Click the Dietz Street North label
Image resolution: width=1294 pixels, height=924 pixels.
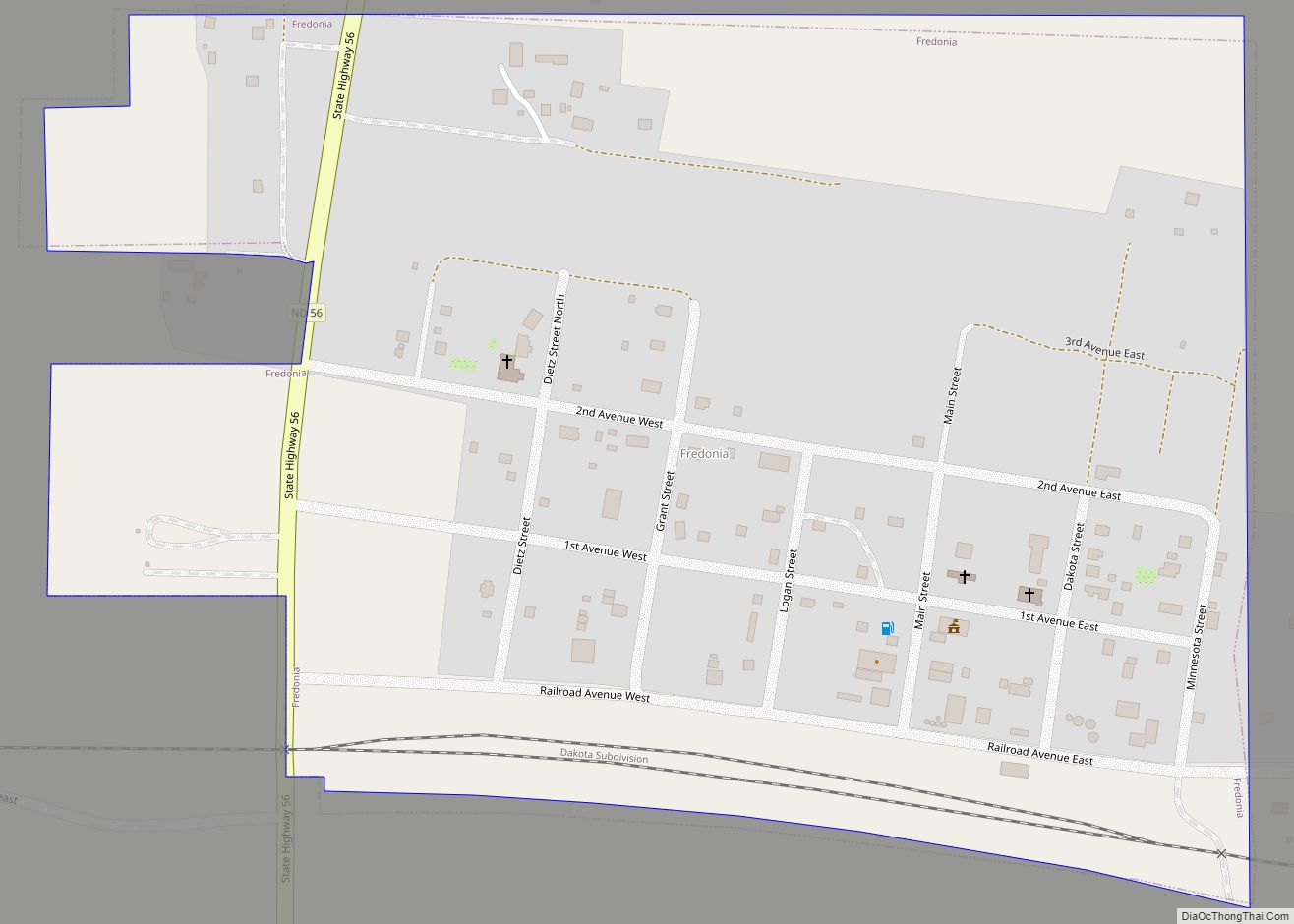click(555, 339)
